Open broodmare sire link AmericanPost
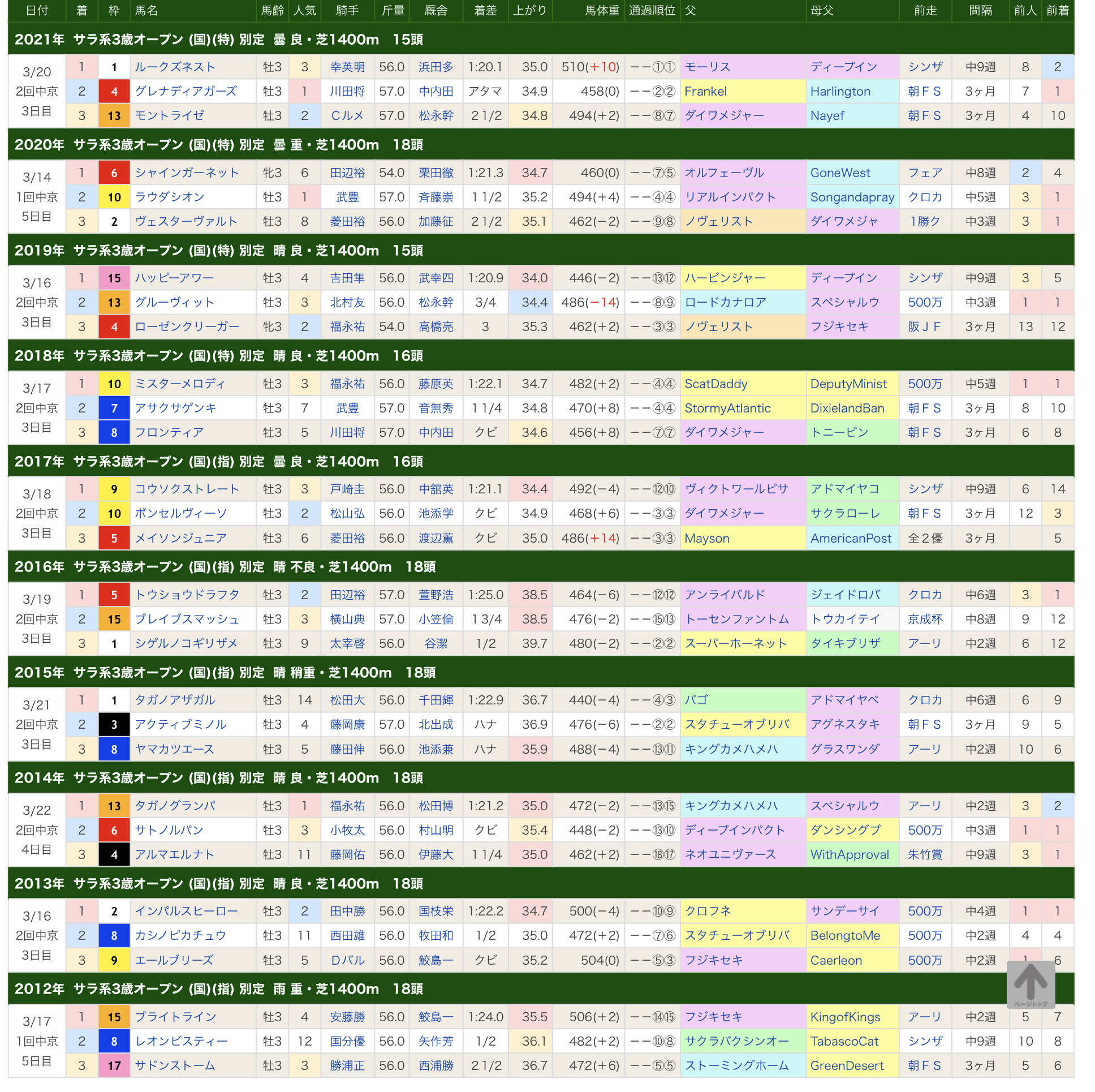Screen dimensions: 1095x1092 pos(851,539)
